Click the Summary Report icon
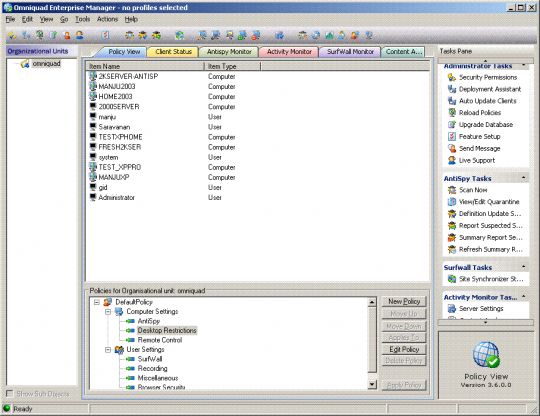Image resolution: width=540 pixels, height=416 pixels. 451,237
